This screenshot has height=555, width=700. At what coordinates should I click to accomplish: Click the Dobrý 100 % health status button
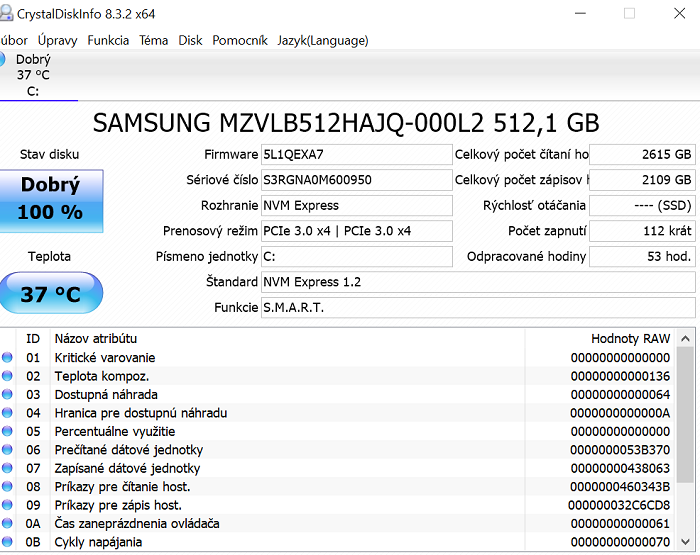(x=51, y=201)
